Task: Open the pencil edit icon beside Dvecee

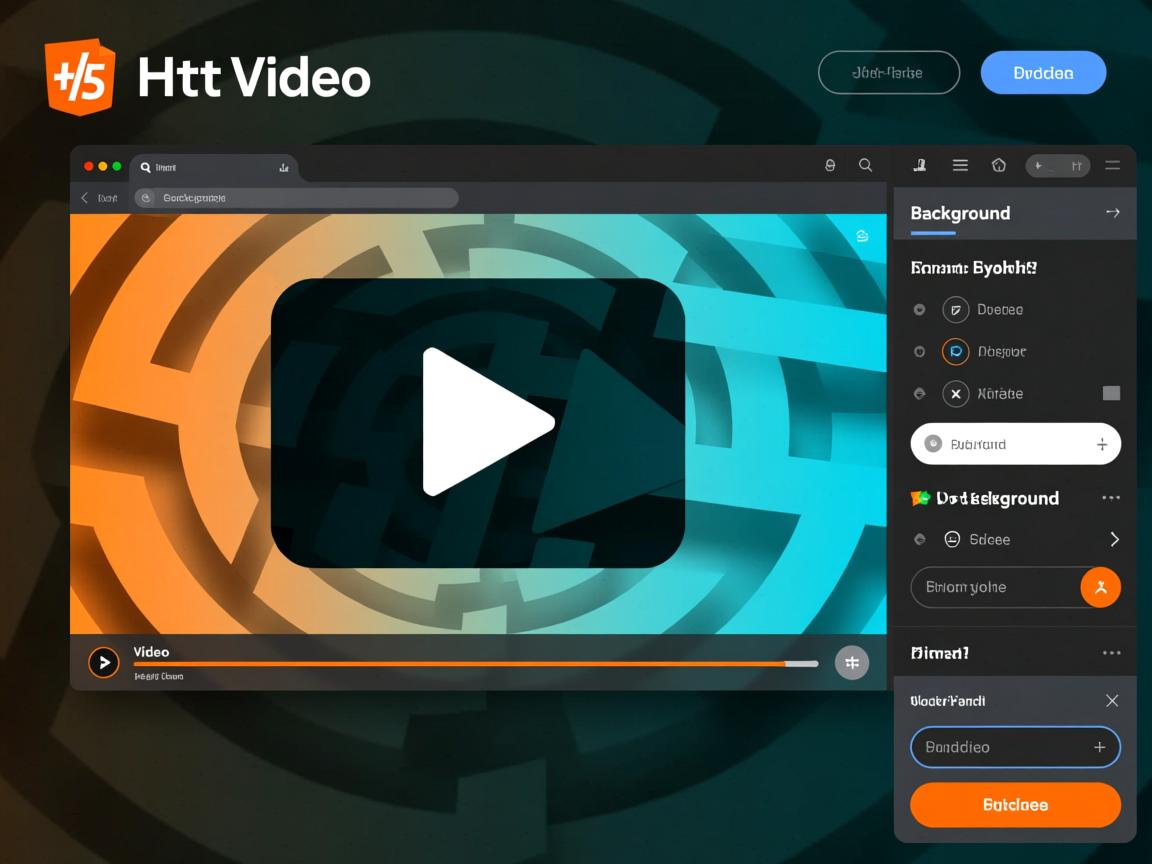Action: (x=956, y=310)
